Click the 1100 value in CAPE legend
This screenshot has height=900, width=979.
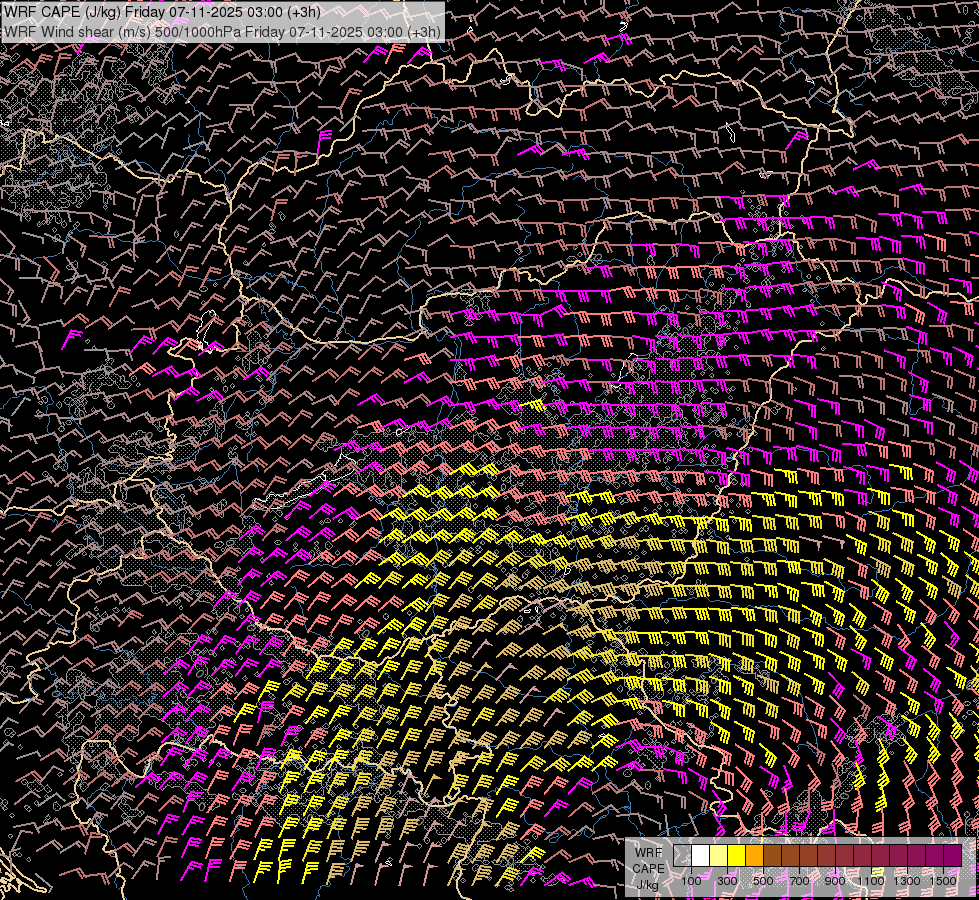pyautogui.click(x=871, y=881)
